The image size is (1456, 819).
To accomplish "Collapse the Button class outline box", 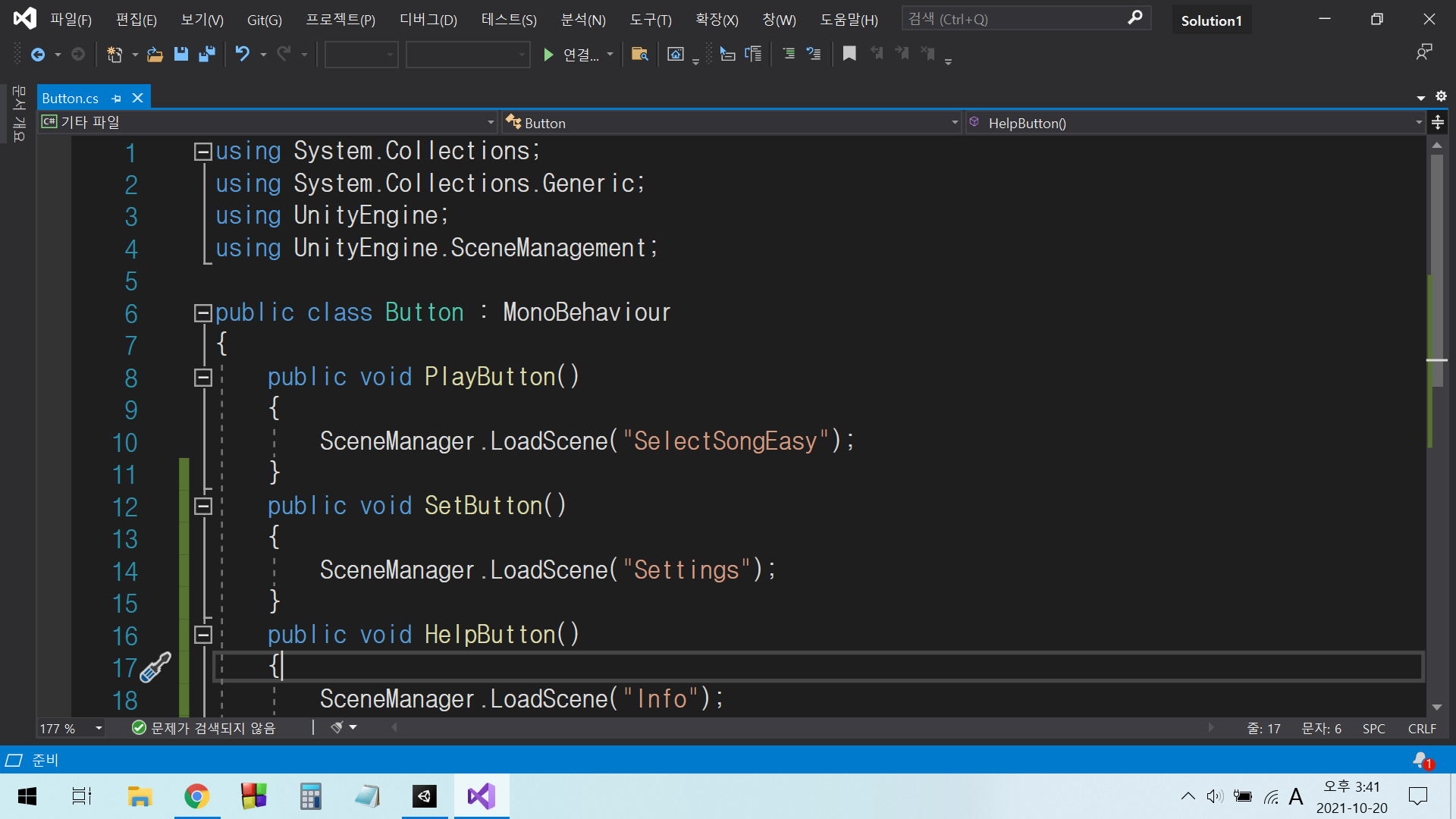I will (202, 312).
